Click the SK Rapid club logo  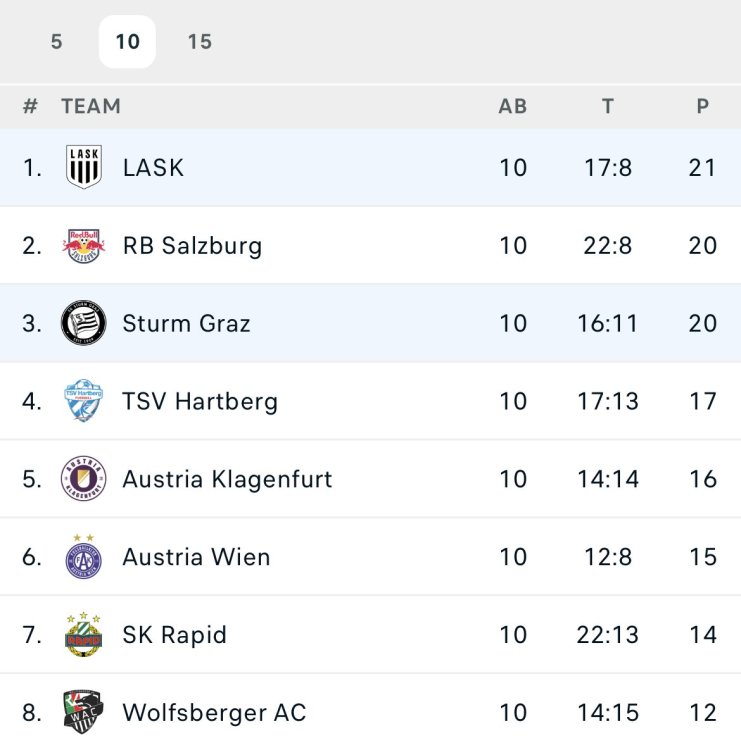pyautogui.click(x=84, y=635)
